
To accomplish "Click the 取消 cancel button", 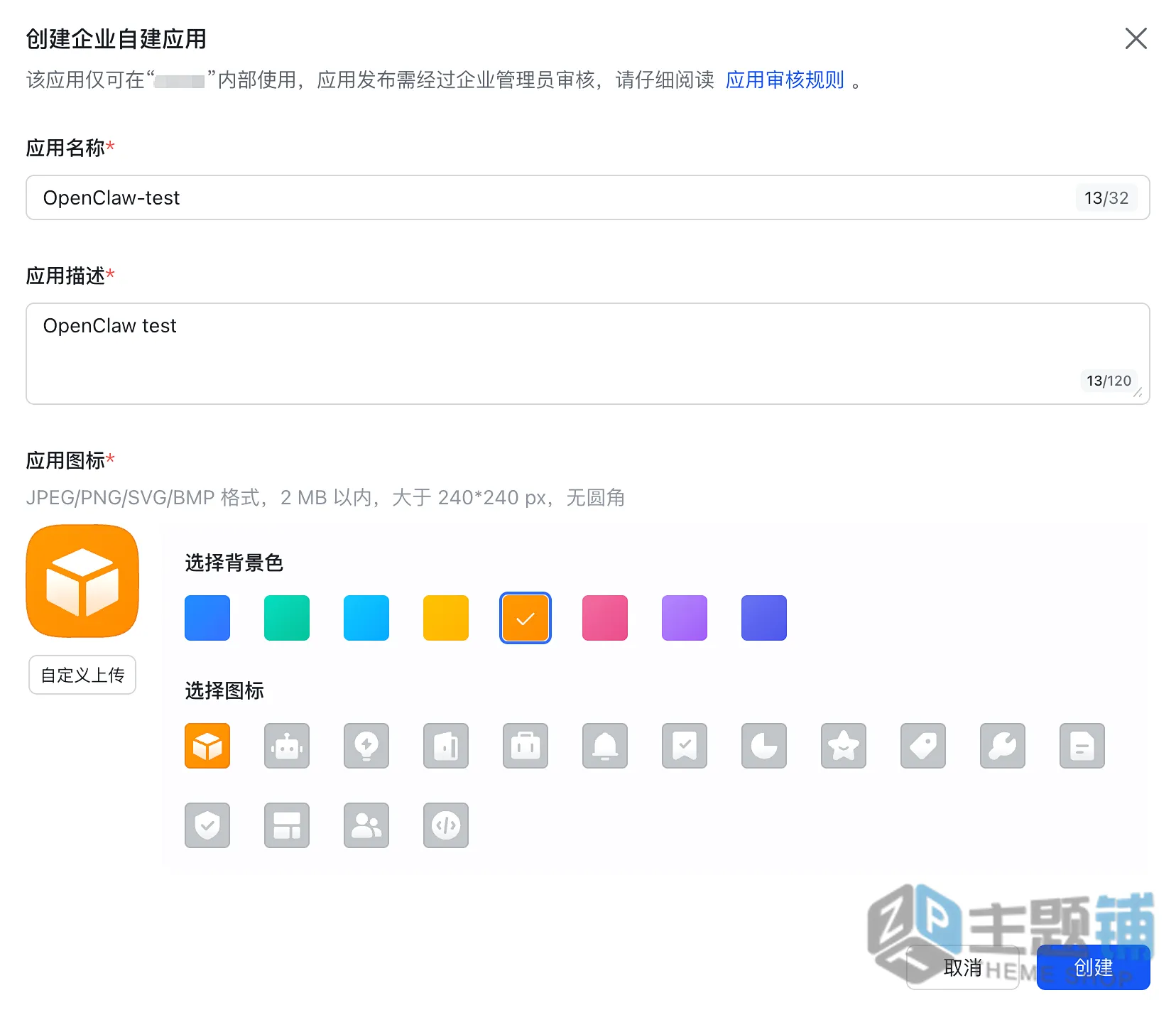I will coord(963,967).
